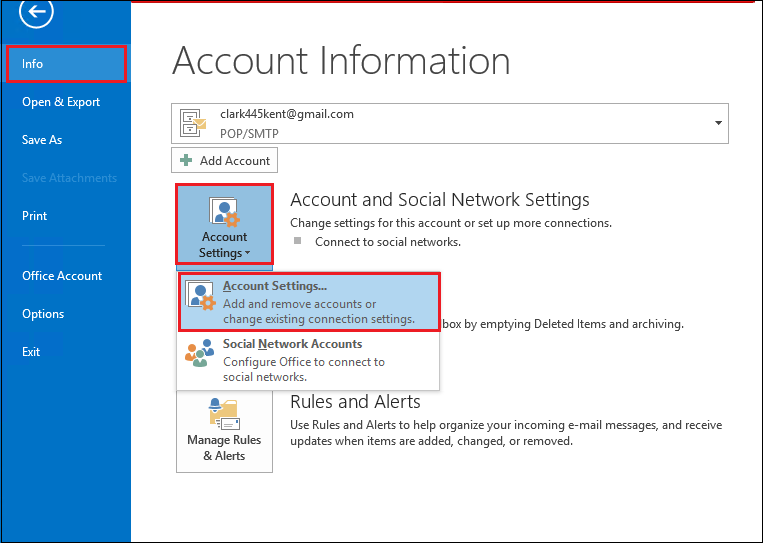Open the clark445kent@gmail.com account selector

(450, 123)
